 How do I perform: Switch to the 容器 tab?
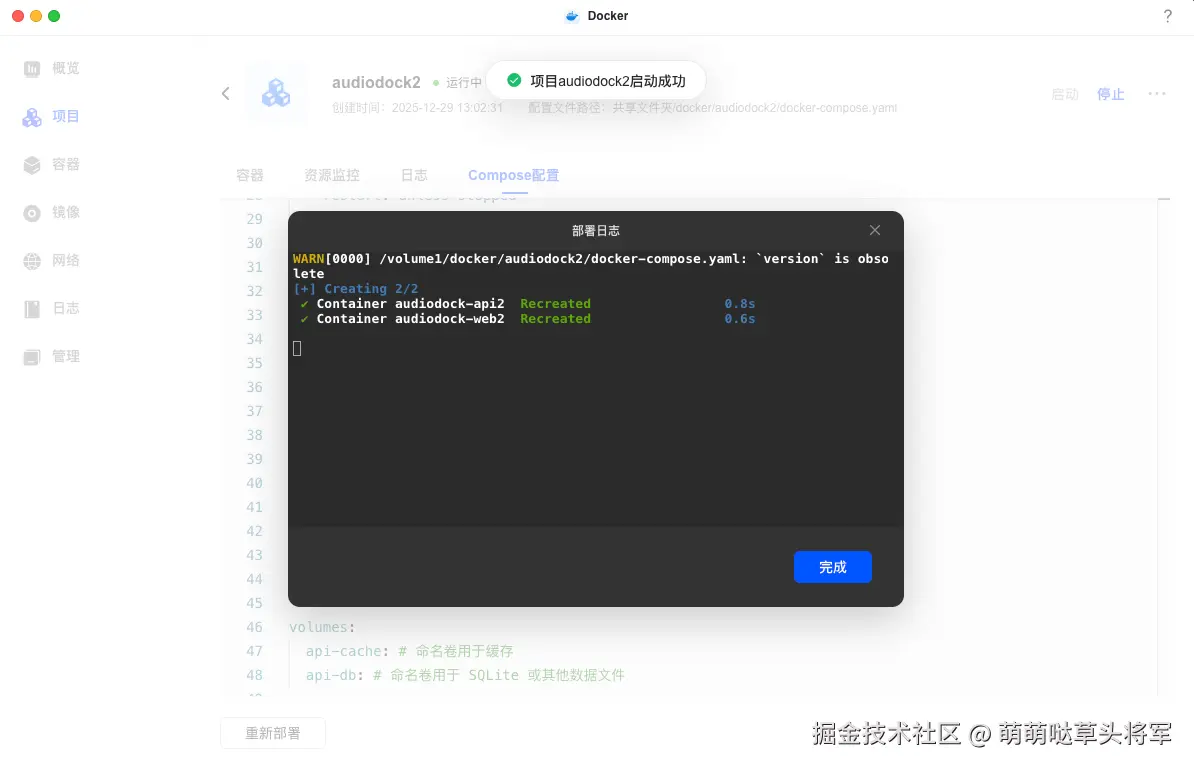pyautogui.click(x=249, y=175)
